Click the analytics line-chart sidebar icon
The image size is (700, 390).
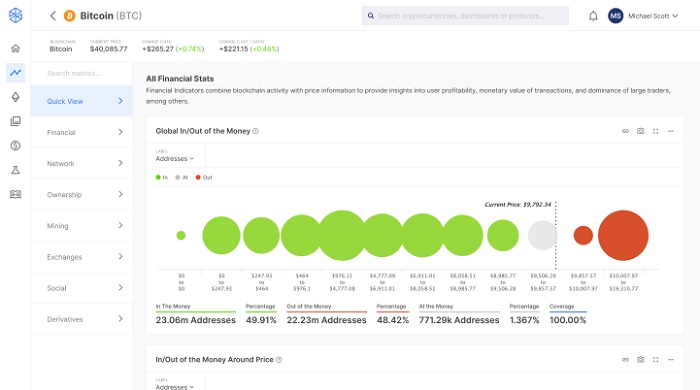16,72
